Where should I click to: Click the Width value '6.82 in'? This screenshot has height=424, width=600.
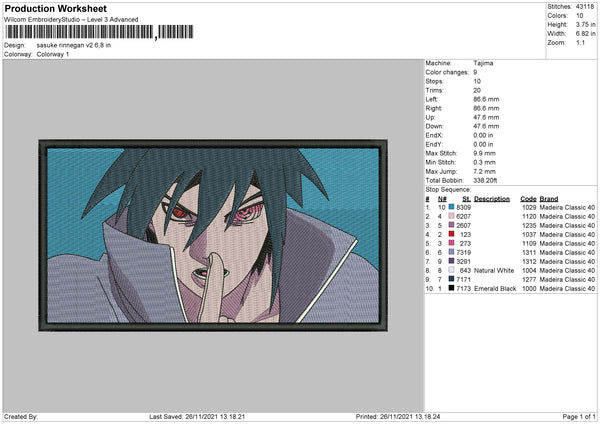click(585, 34)
